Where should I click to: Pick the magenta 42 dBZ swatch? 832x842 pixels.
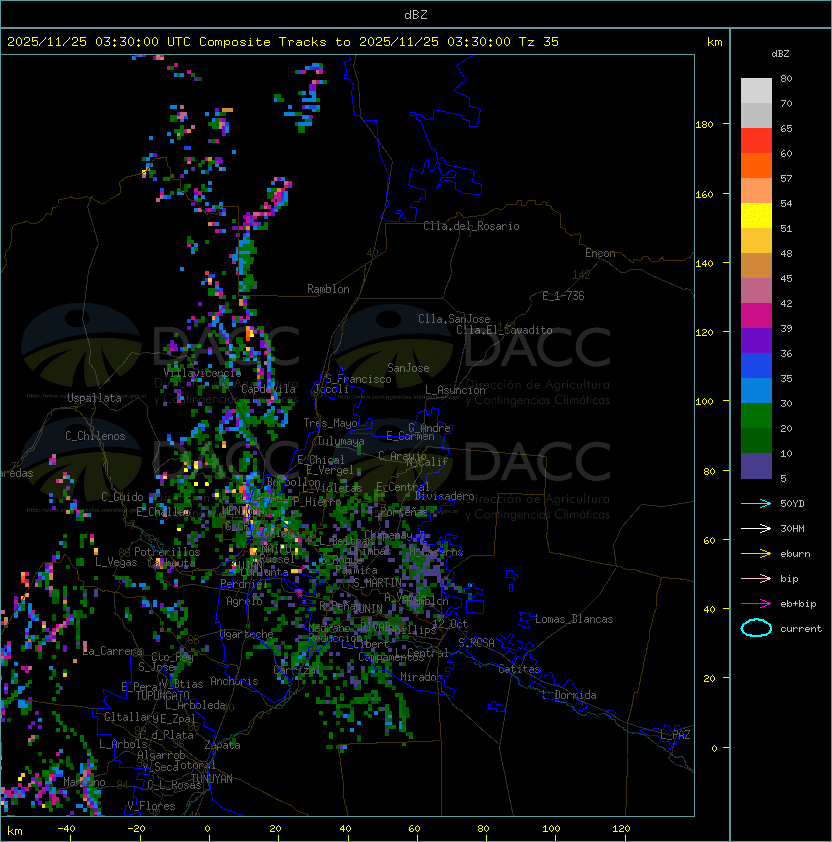pos(756,316)
